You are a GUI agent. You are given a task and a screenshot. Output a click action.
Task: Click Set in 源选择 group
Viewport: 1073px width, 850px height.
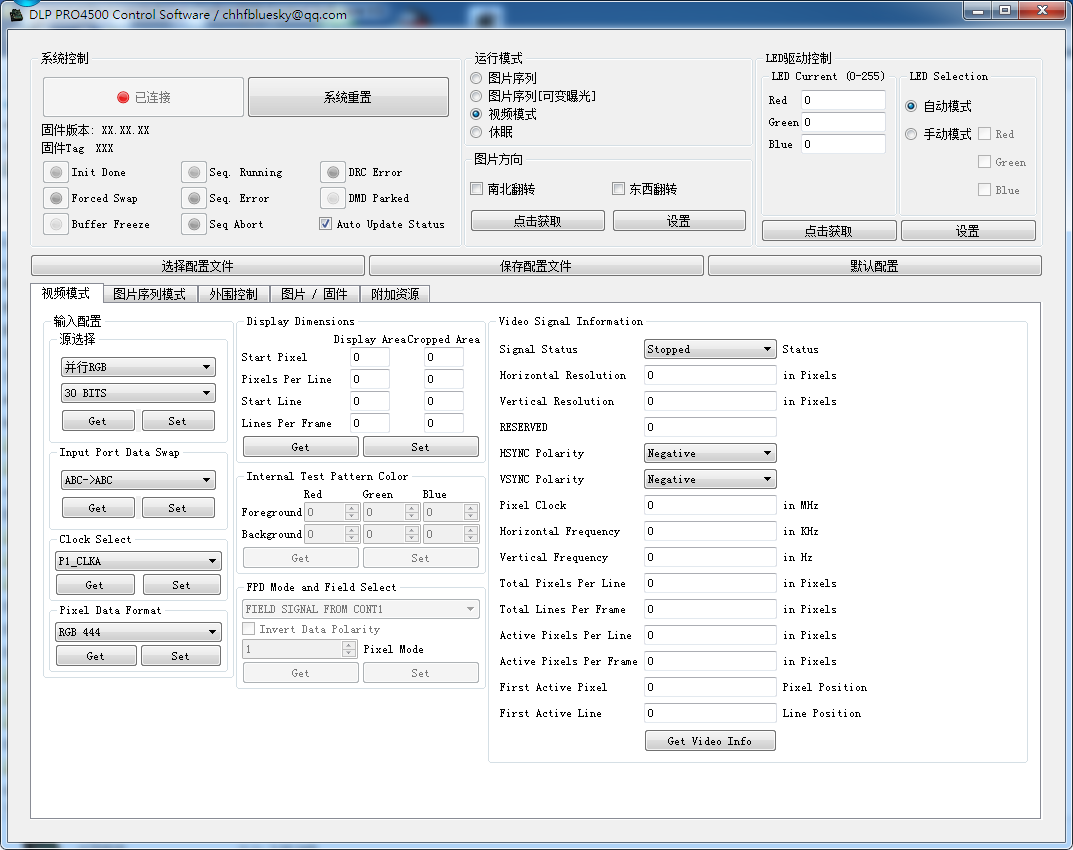point(178,421)
